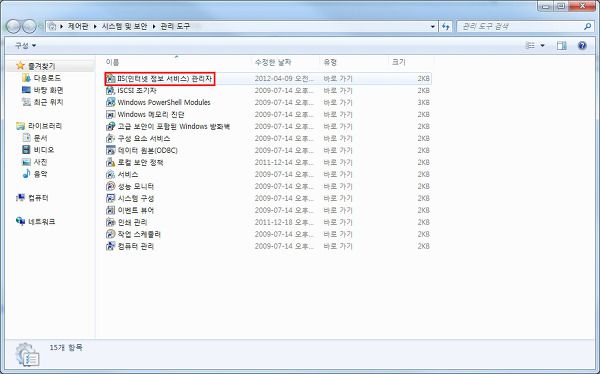Screen dimensions: 600x374
Task: Navigate to 시스템 및 보안 breadcrumb
Action: click(124, 26)
